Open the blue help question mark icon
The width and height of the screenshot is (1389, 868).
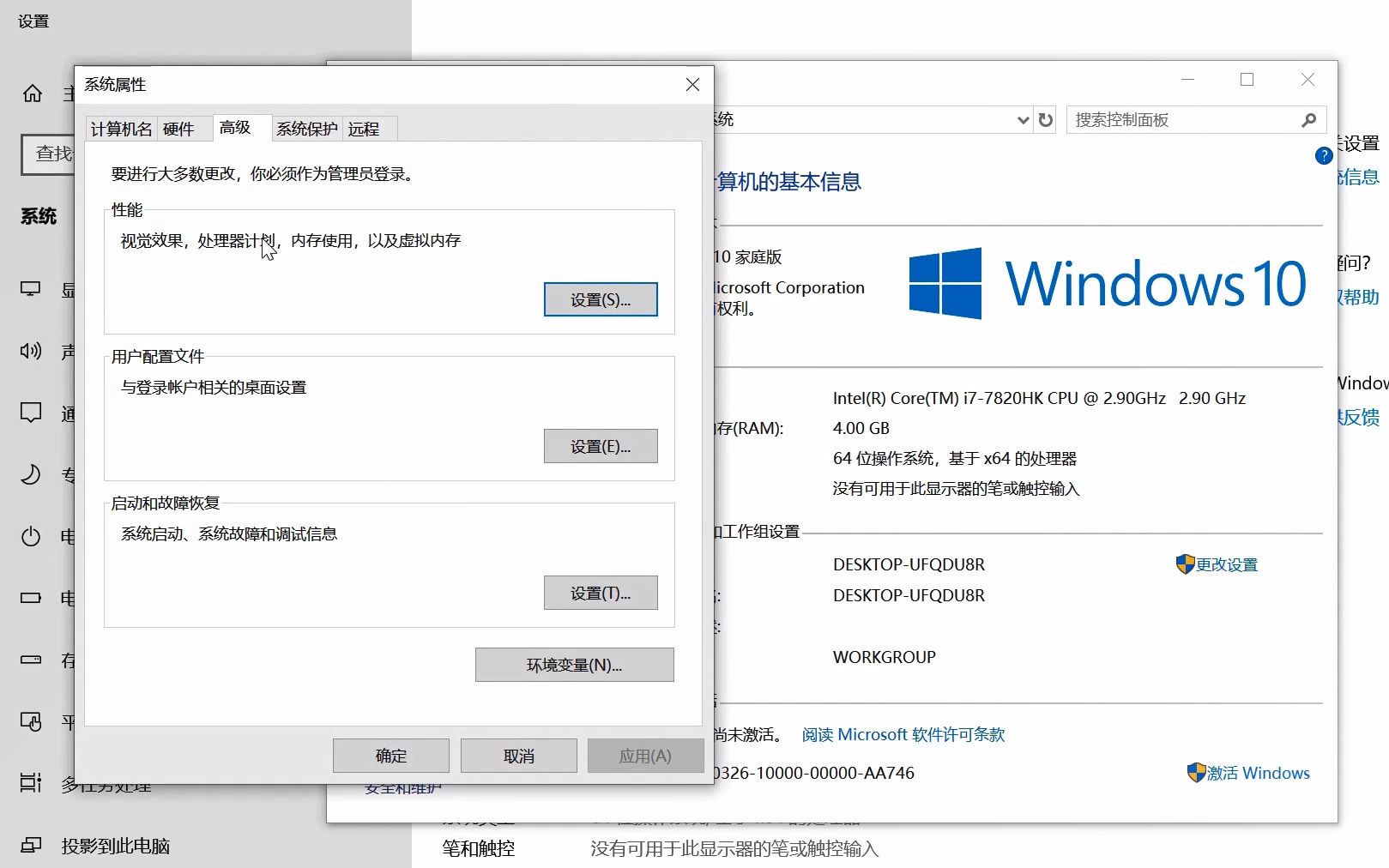pos(1324,155)
